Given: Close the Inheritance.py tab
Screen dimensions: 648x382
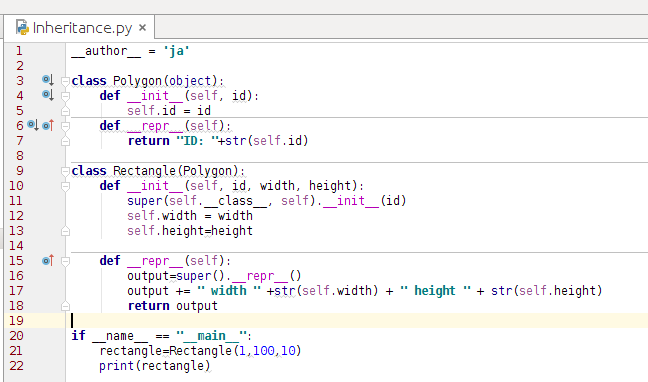Looking at the screenshot, I should pos(143,28).
